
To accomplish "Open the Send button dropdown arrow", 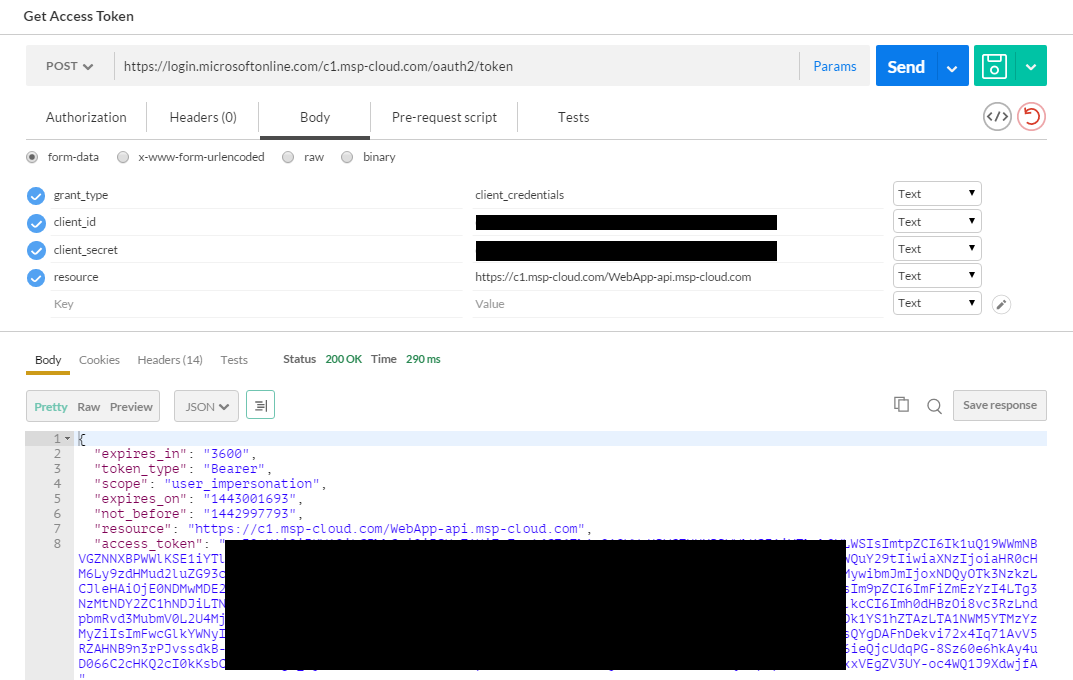I will pyautogui.click(x=952, y=68).
